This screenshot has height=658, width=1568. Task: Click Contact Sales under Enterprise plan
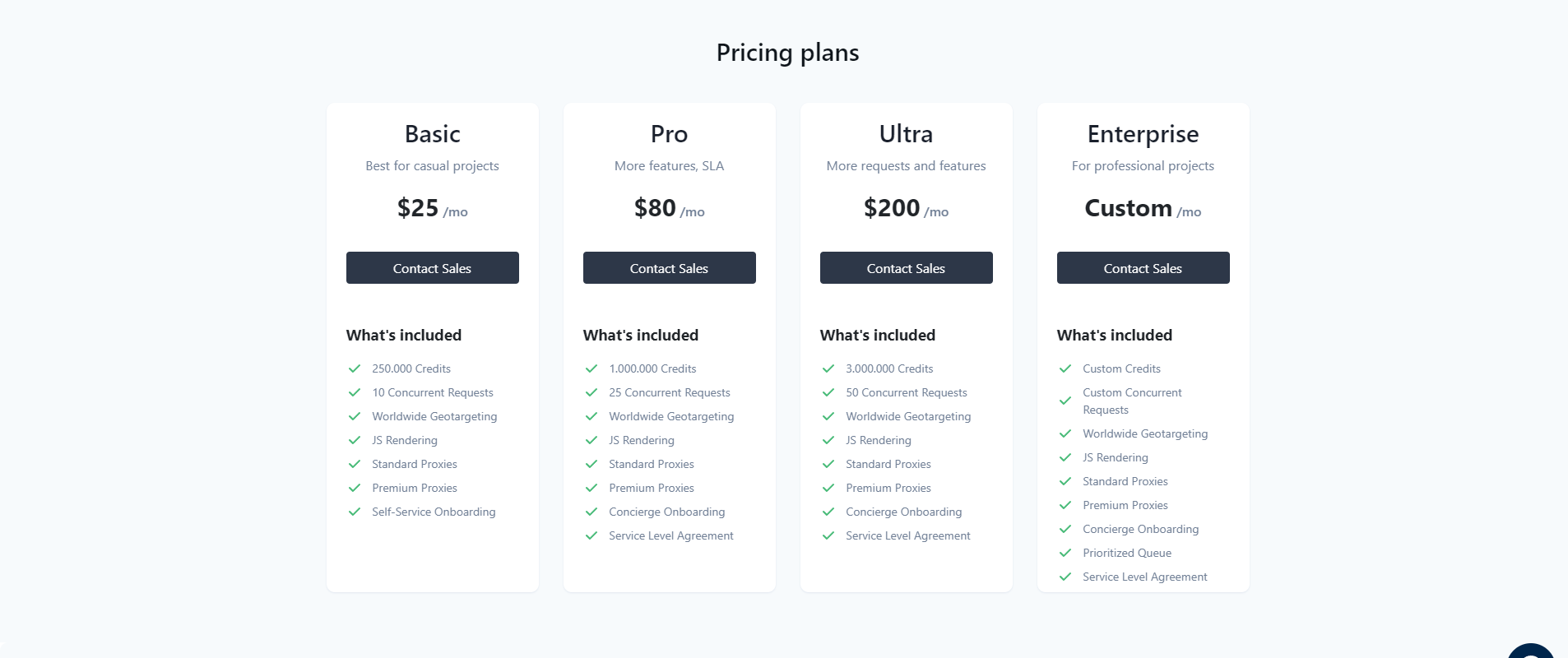click(x=1143, y=268)
